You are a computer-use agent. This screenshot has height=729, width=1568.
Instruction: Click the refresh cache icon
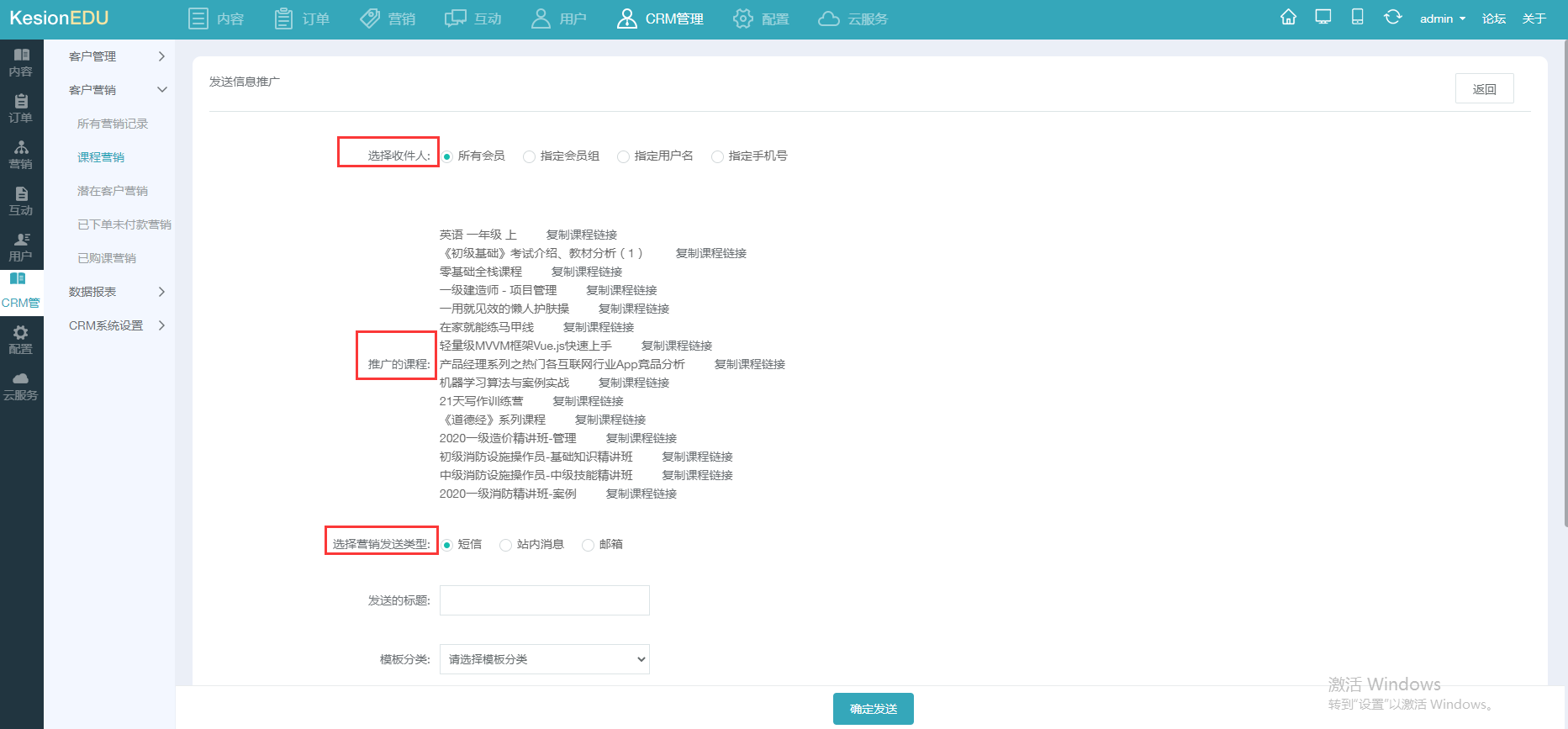click(1393, 18)
